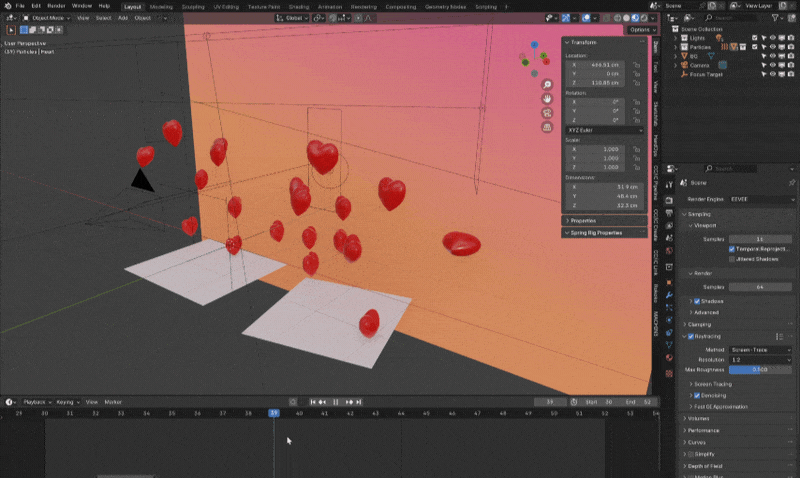This screenshot has width=800, height=478.
Task: Jump to the timeline end frame
Action: click(x=361, y=402)
